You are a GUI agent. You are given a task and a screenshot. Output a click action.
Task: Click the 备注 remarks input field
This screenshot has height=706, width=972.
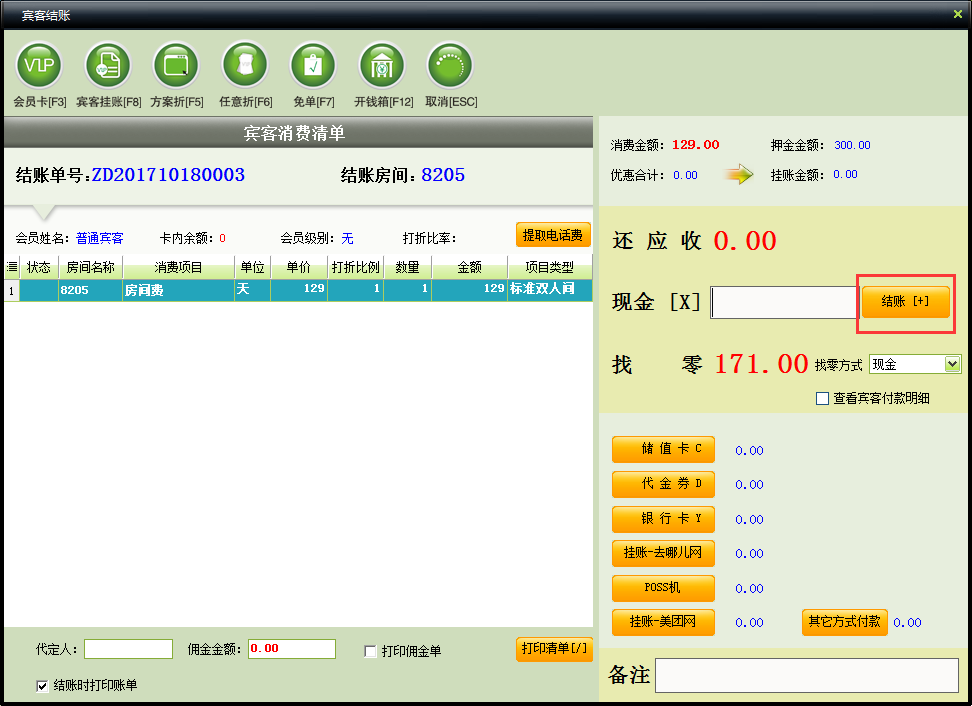[x=807, y=676]
